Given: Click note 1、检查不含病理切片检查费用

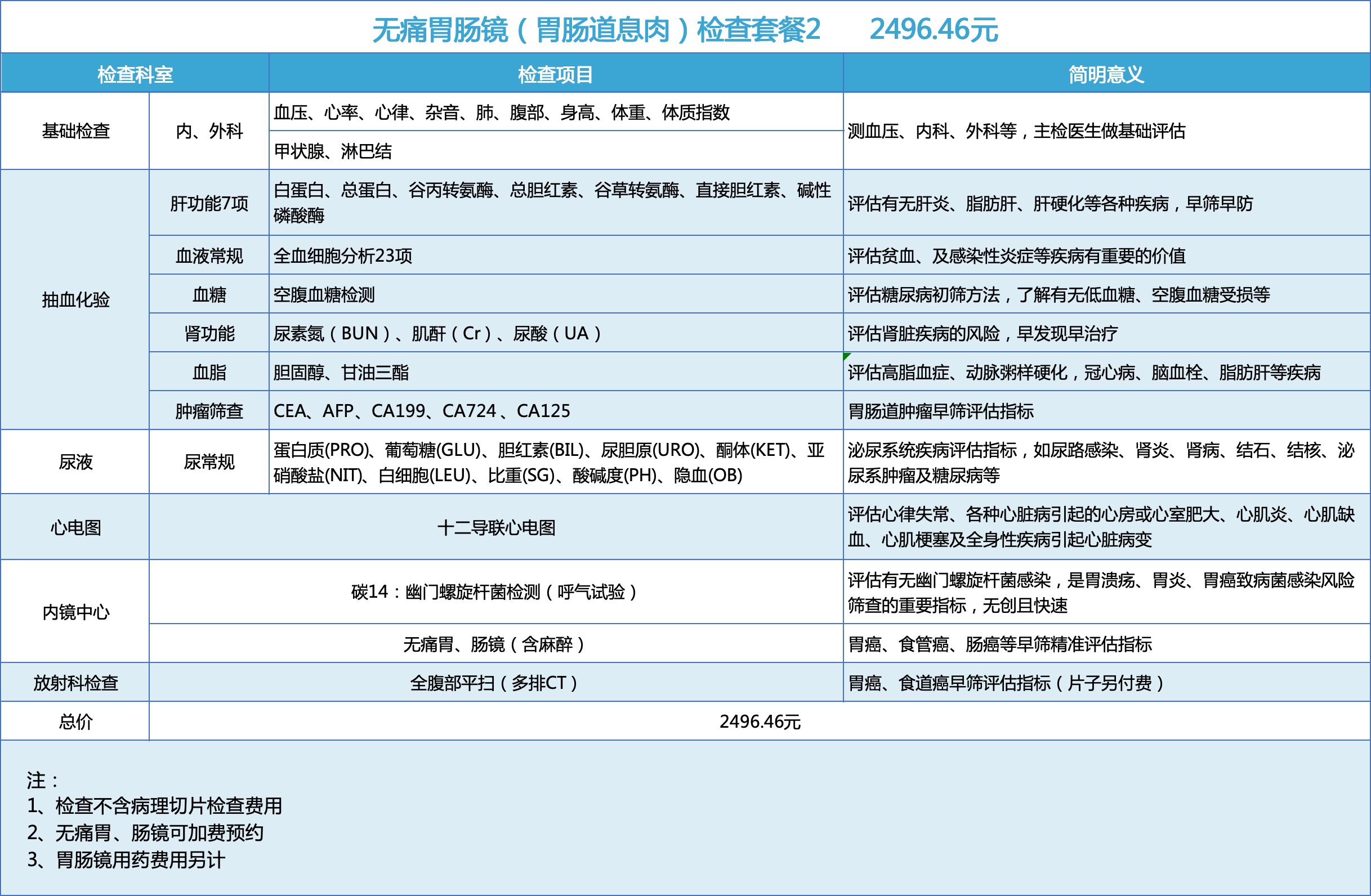Looking at the screenshot, I should pos(154,805).
